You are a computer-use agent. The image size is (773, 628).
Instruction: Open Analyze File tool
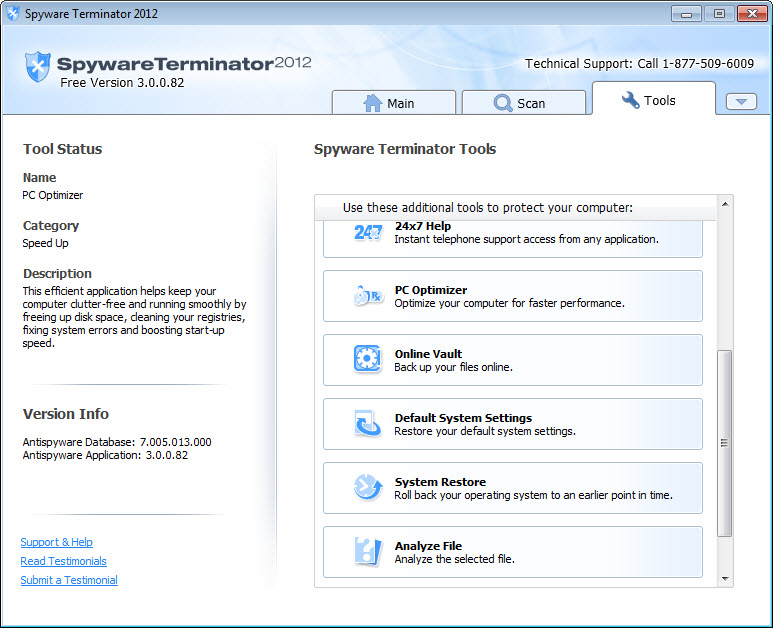click(x=513, y=552)
